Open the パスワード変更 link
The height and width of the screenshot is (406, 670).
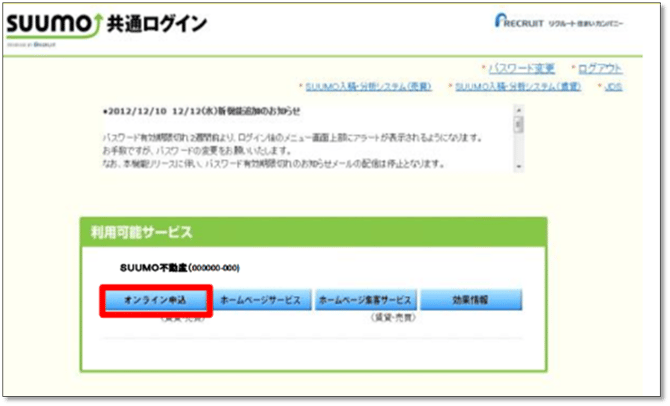point(522,69)
